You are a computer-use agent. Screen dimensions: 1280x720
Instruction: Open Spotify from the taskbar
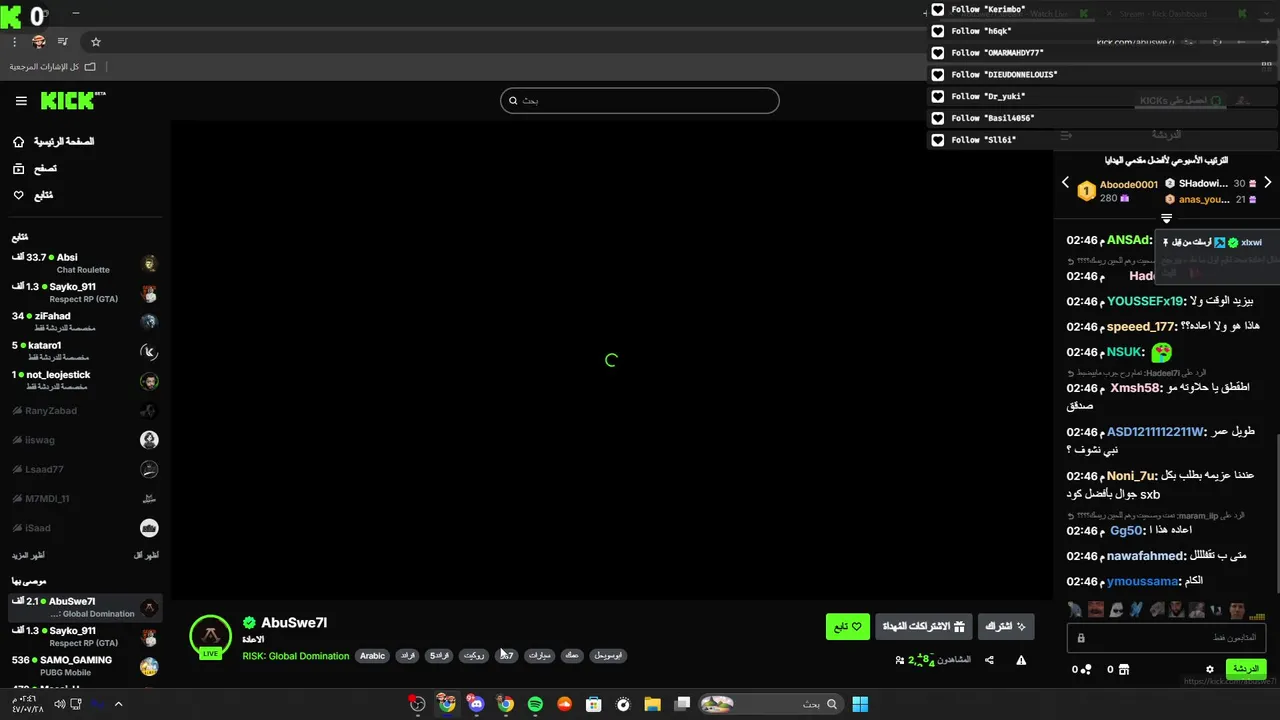click(x=535, y=704)
